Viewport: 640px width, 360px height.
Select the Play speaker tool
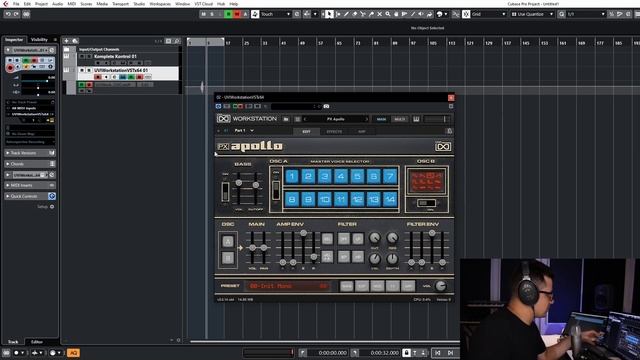coord(421,14)
